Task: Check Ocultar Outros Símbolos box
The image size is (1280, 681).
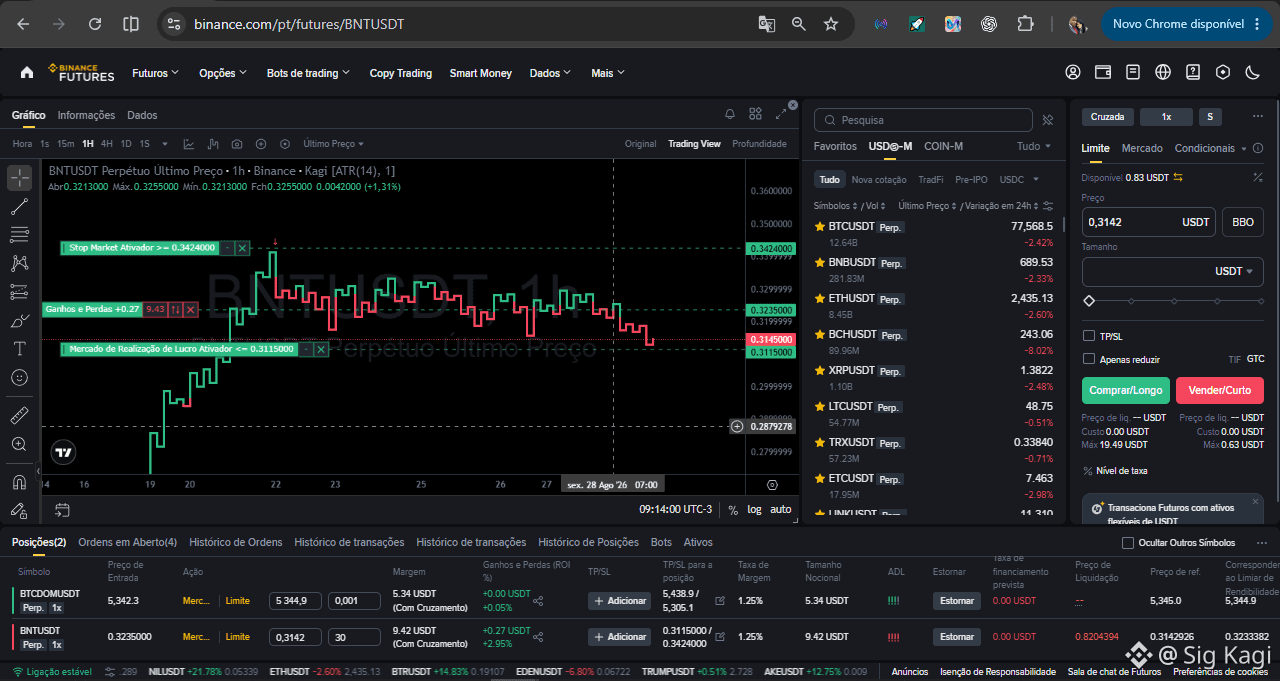Action: [x=1128, y=543]
